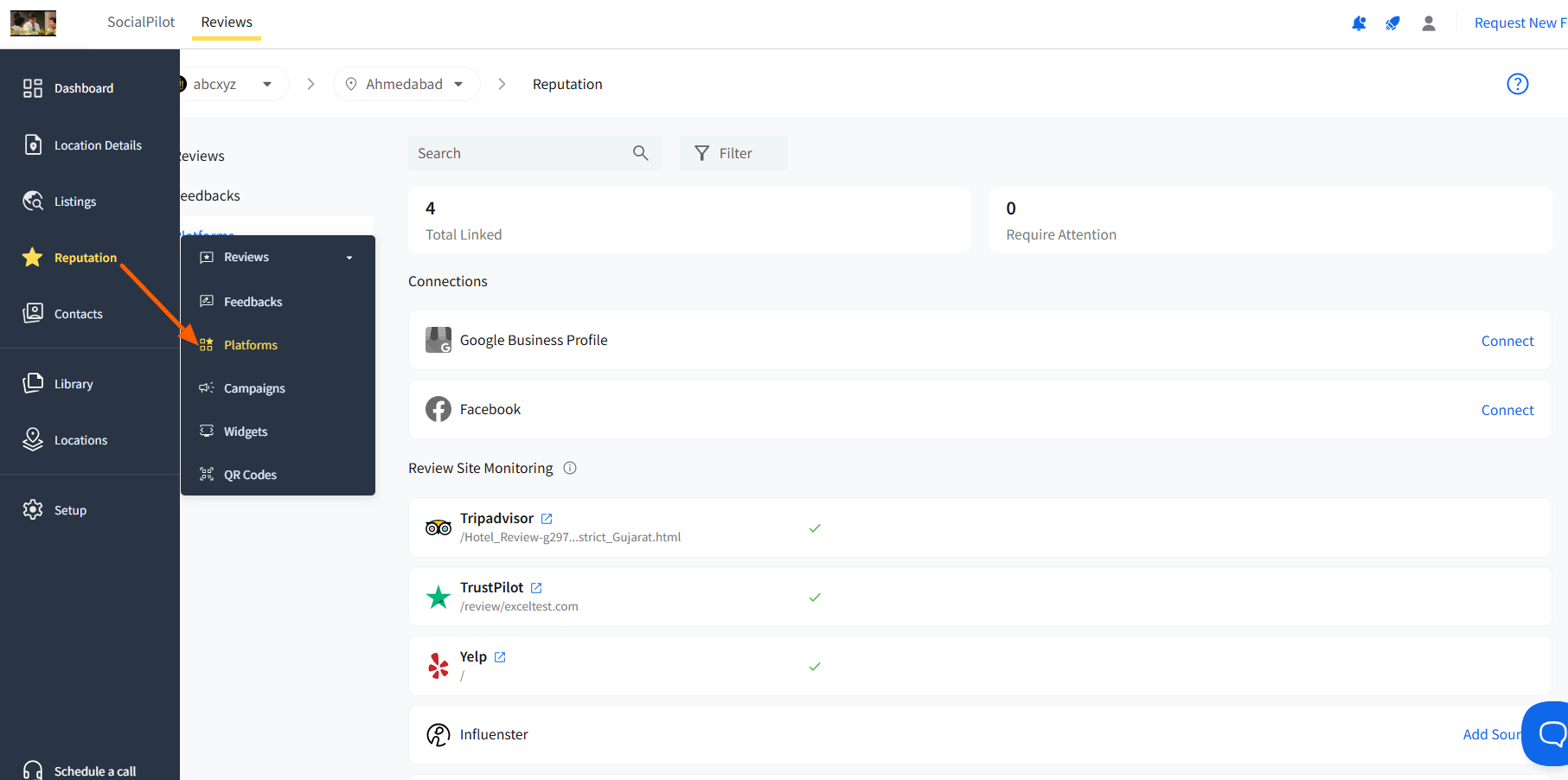Click the Reputation star icon
Screen dimensions: 1568x780
pos(33,257)
